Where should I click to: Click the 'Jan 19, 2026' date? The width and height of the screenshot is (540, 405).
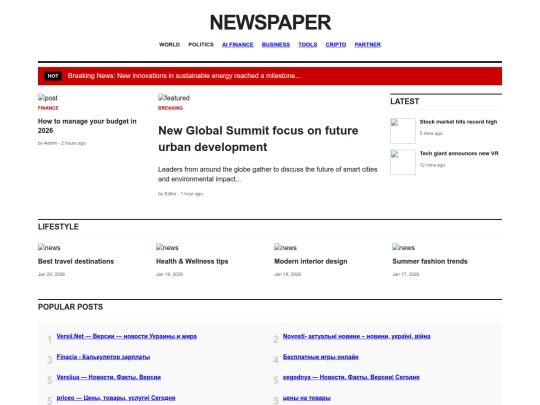click(169, 274)
